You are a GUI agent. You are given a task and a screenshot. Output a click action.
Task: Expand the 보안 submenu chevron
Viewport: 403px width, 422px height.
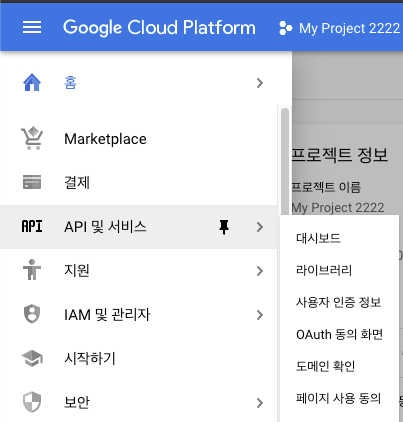[260, 403]
